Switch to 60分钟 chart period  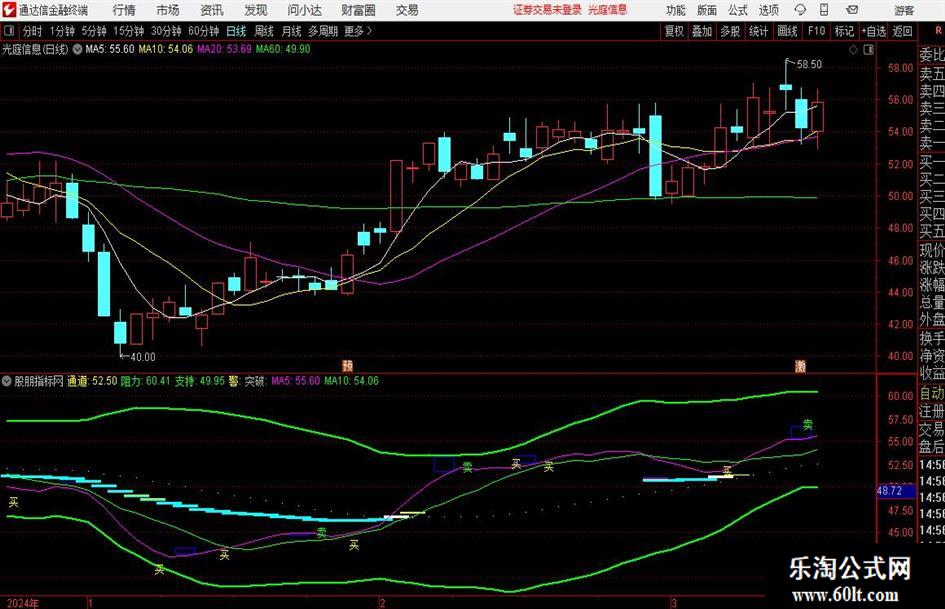pos(203,31)
